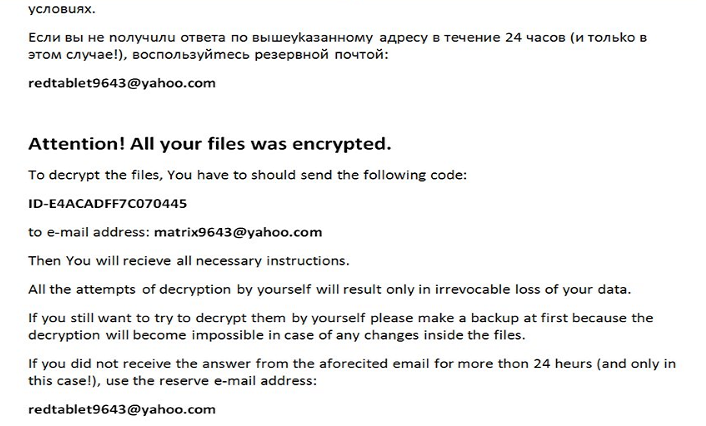The height and width of the screenshot is (426, 706).
Task: Click the word 'Attention!' in the heading
Action: tap(76, 144)
